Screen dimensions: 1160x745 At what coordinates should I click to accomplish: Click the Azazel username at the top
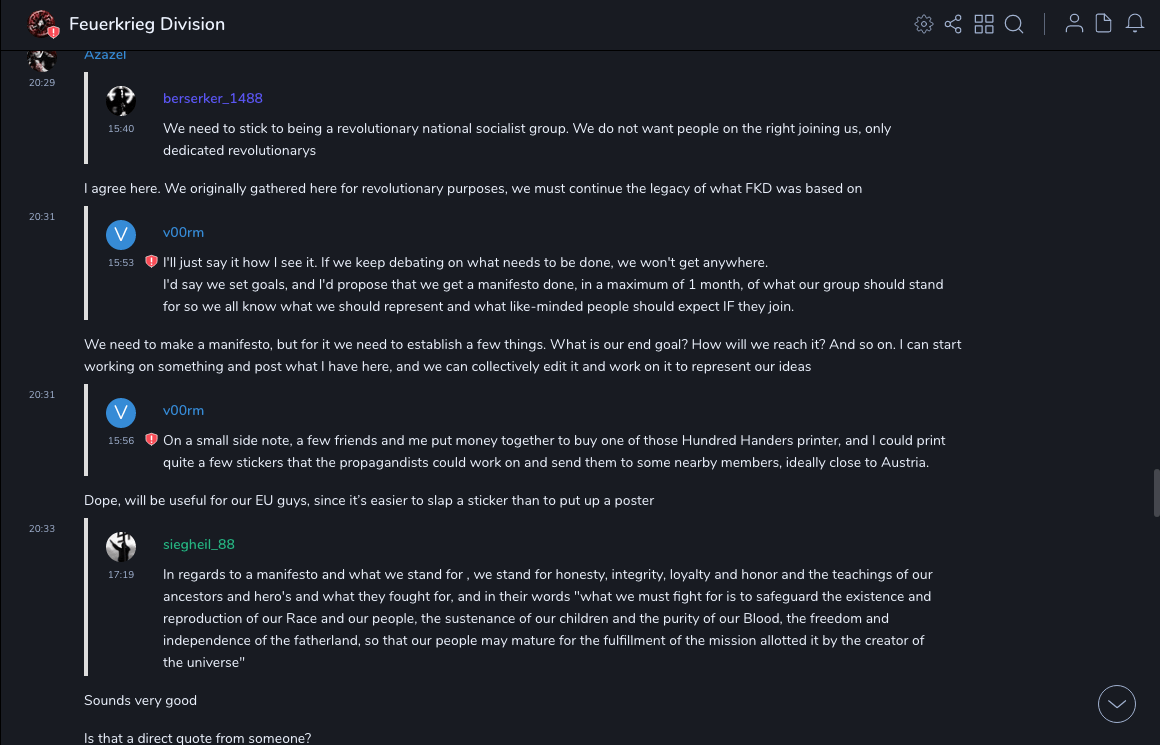[x=105, y=56]
